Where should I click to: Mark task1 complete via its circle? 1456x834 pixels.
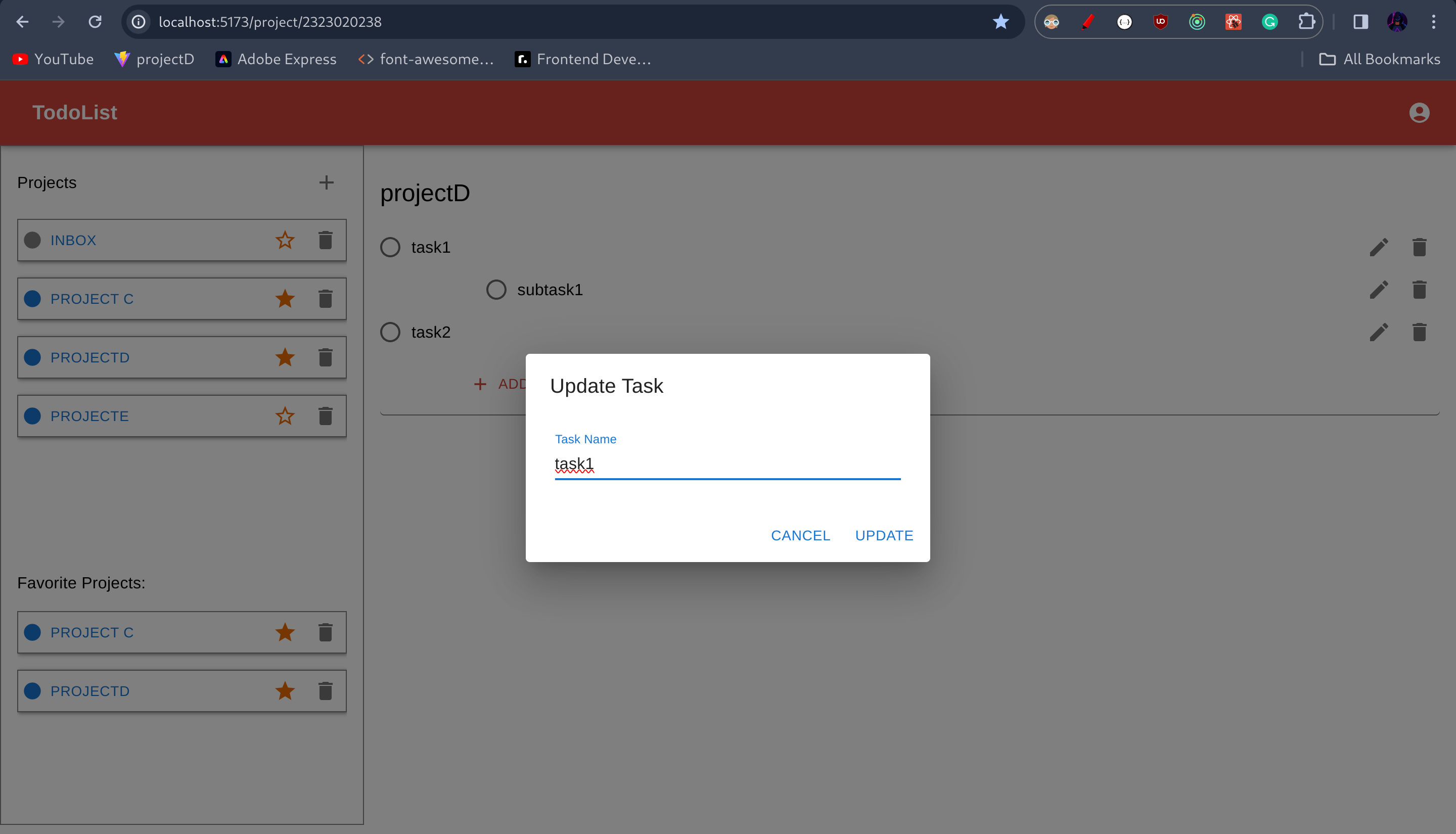coord(390,247)
